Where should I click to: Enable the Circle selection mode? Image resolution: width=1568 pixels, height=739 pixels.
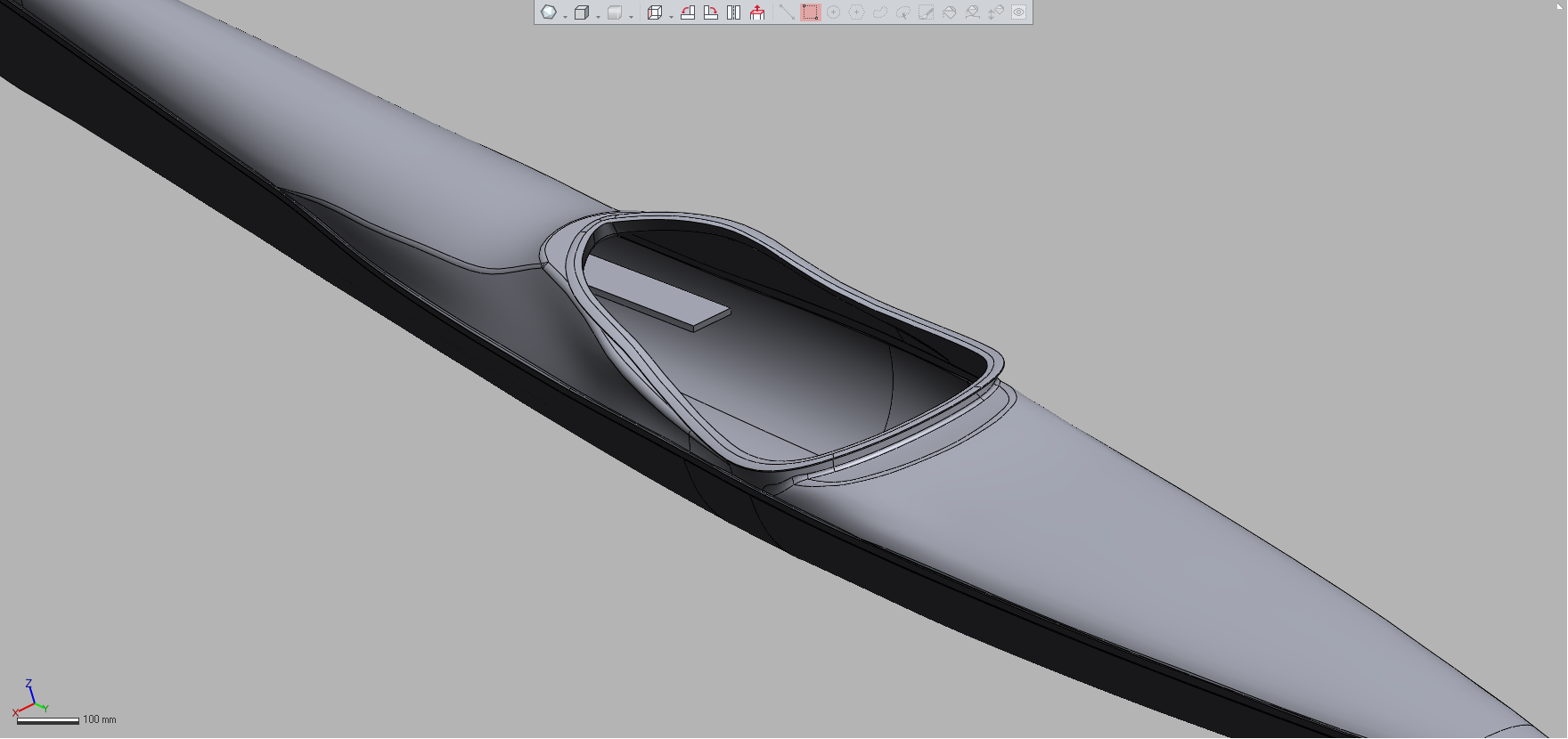point(833,12)
